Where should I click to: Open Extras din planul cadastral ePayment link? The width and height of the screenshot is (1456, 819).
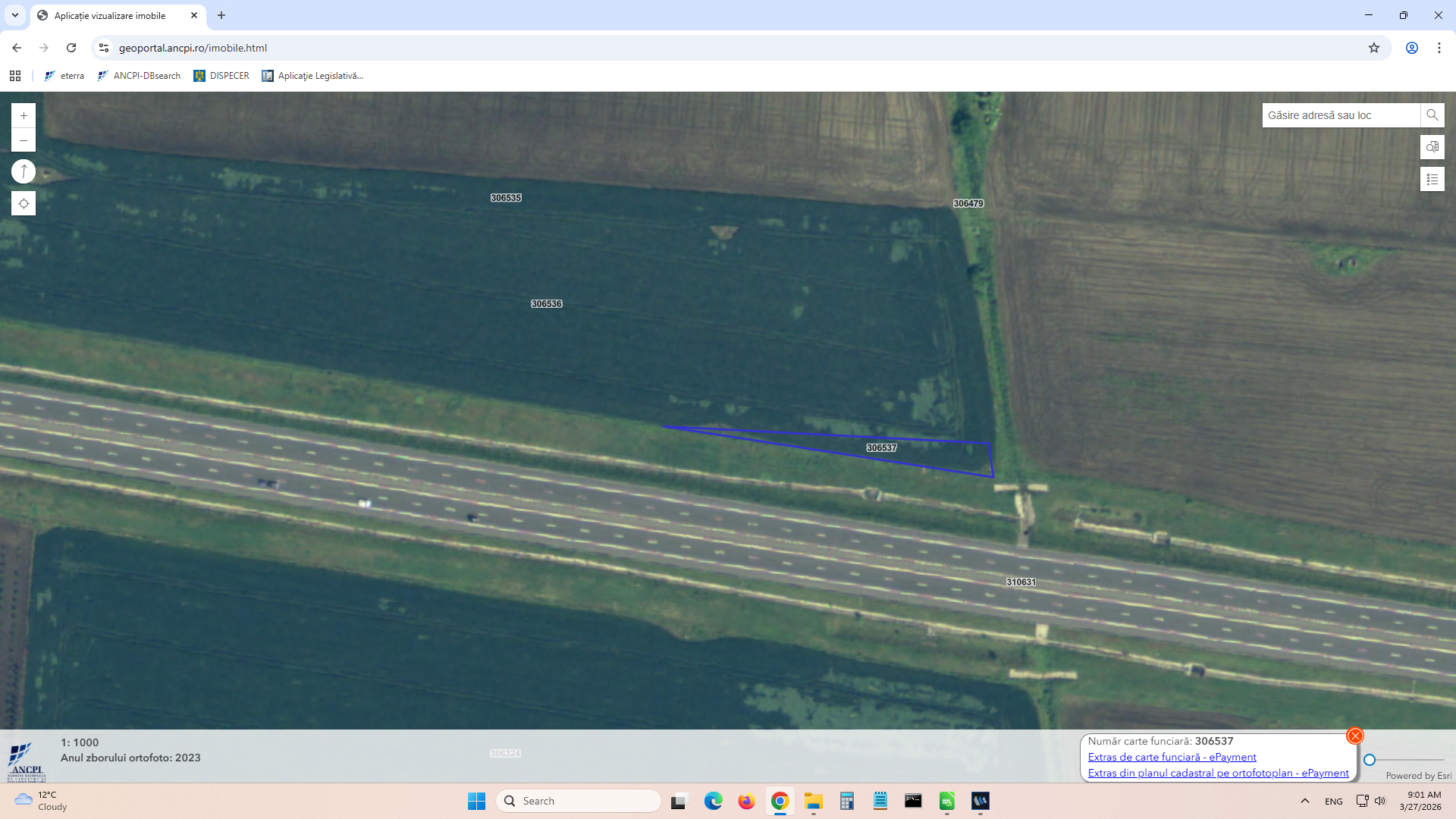click(x=1218, y=773)
